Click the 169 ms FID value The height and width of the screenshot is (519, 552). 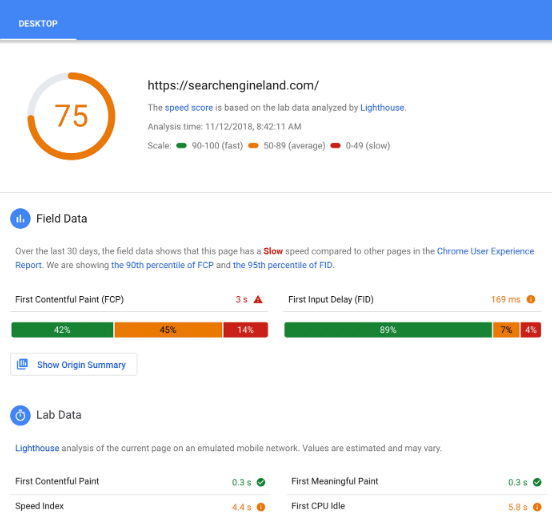(x=506, y=300)
